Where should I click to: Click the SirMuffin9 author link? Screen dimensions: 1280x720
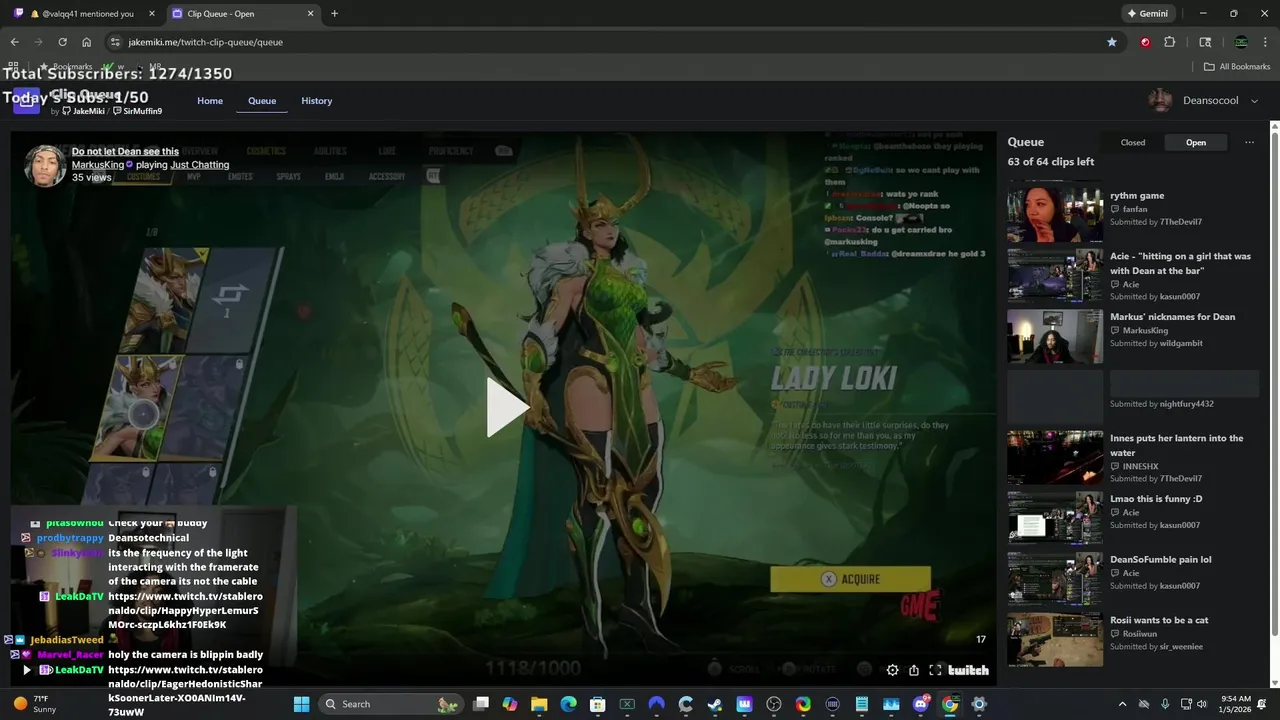pyautogui.click(x=137, y=111)
